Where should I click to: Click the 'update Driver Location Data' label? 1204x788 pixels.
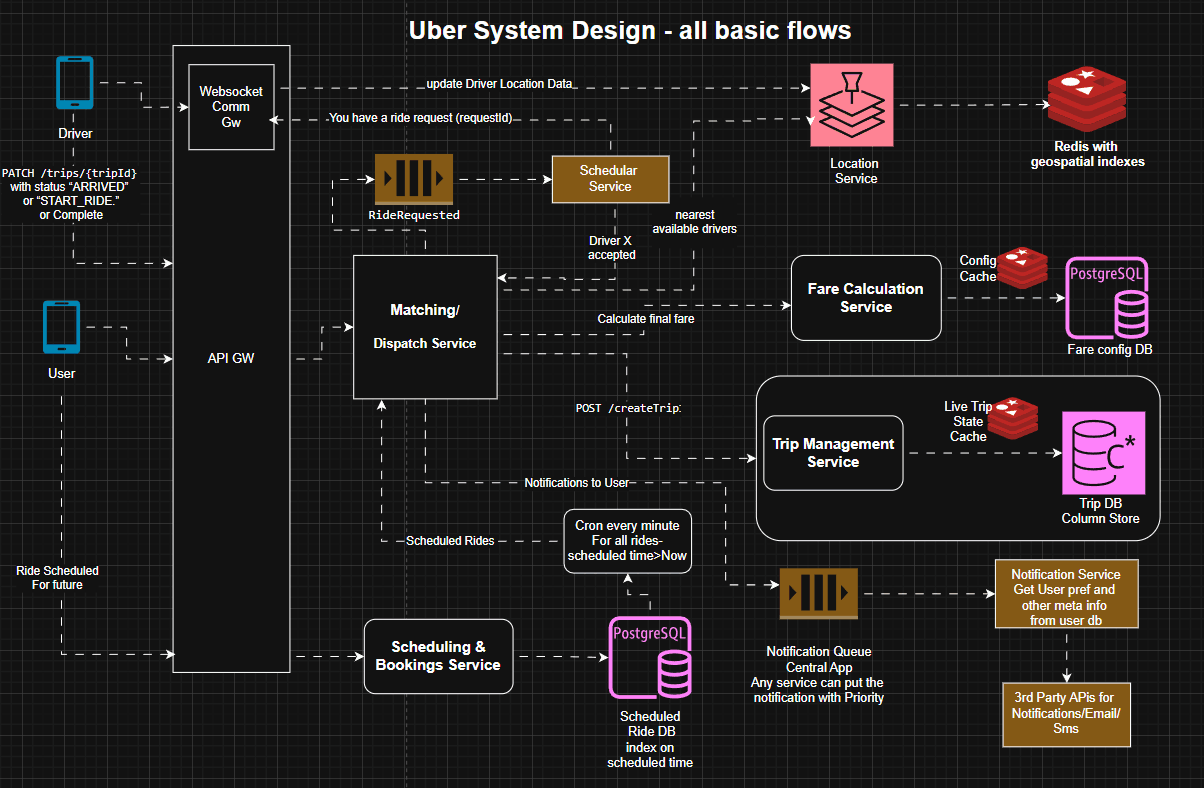point(499,83)
